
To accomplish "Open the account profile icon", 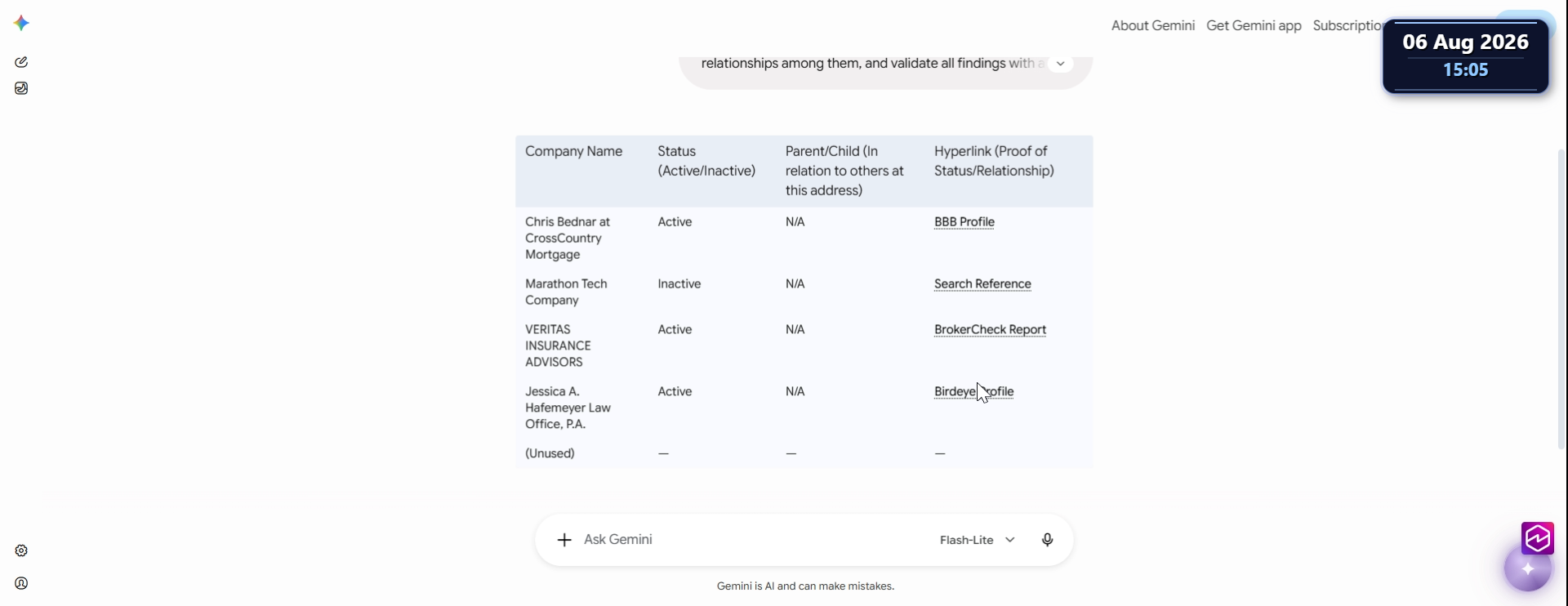I will [x=21, y=583].
